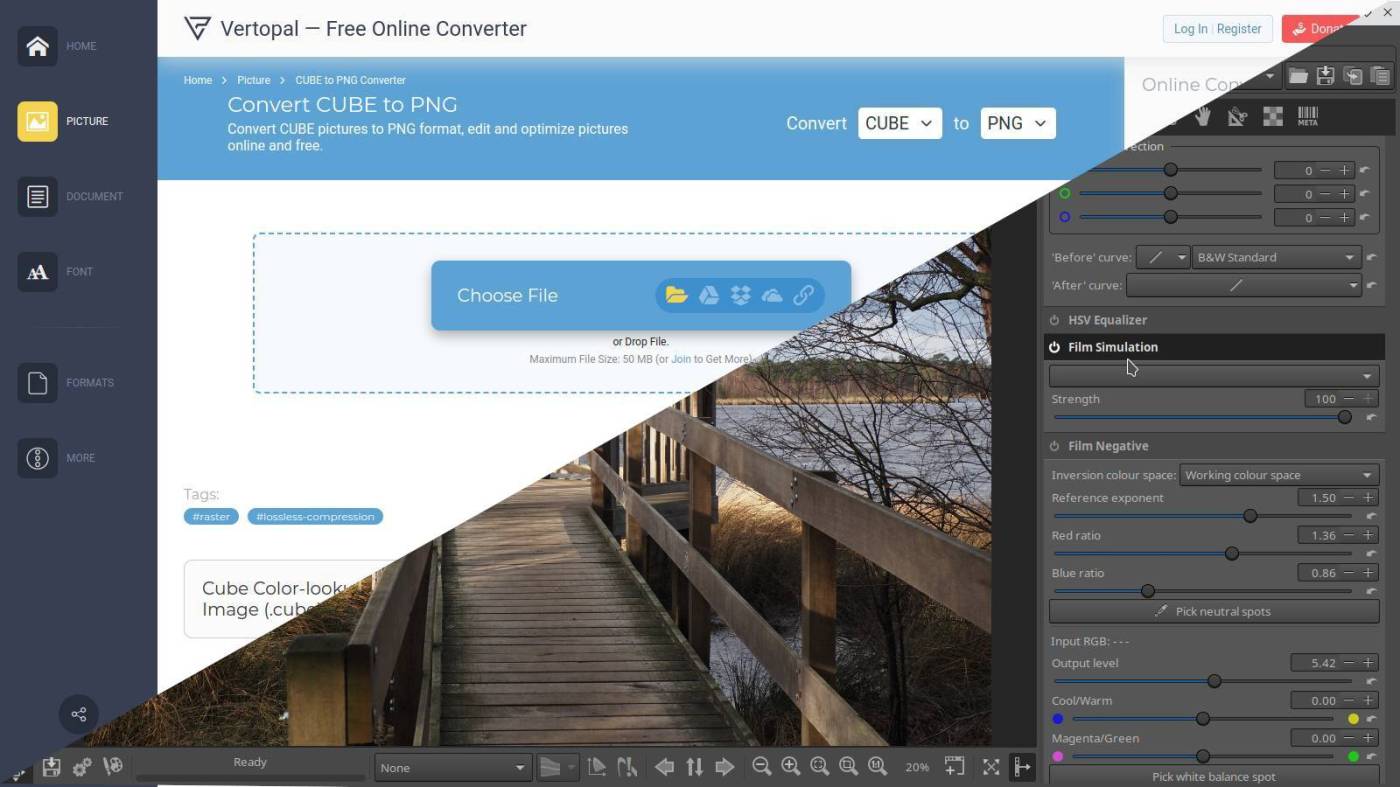Sync file browser with up-down arrows icon
The image size is (1400, 787).
694,767
